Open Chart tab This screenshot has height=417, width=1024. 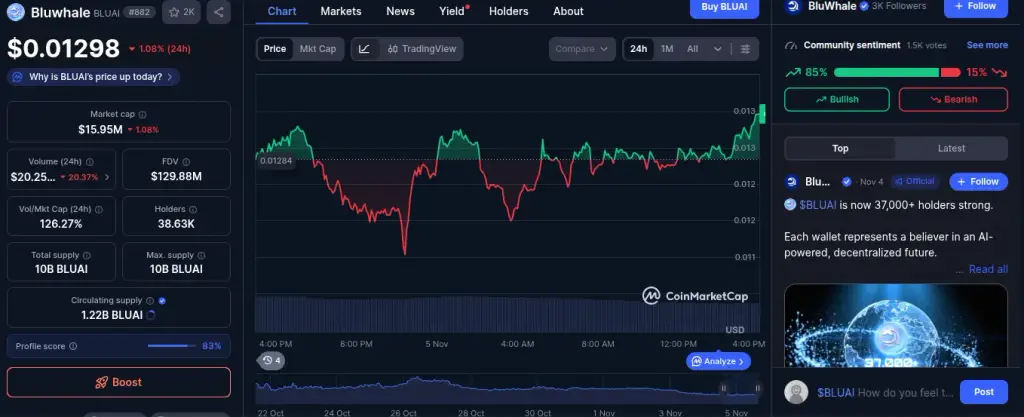(x=281, y=11)
